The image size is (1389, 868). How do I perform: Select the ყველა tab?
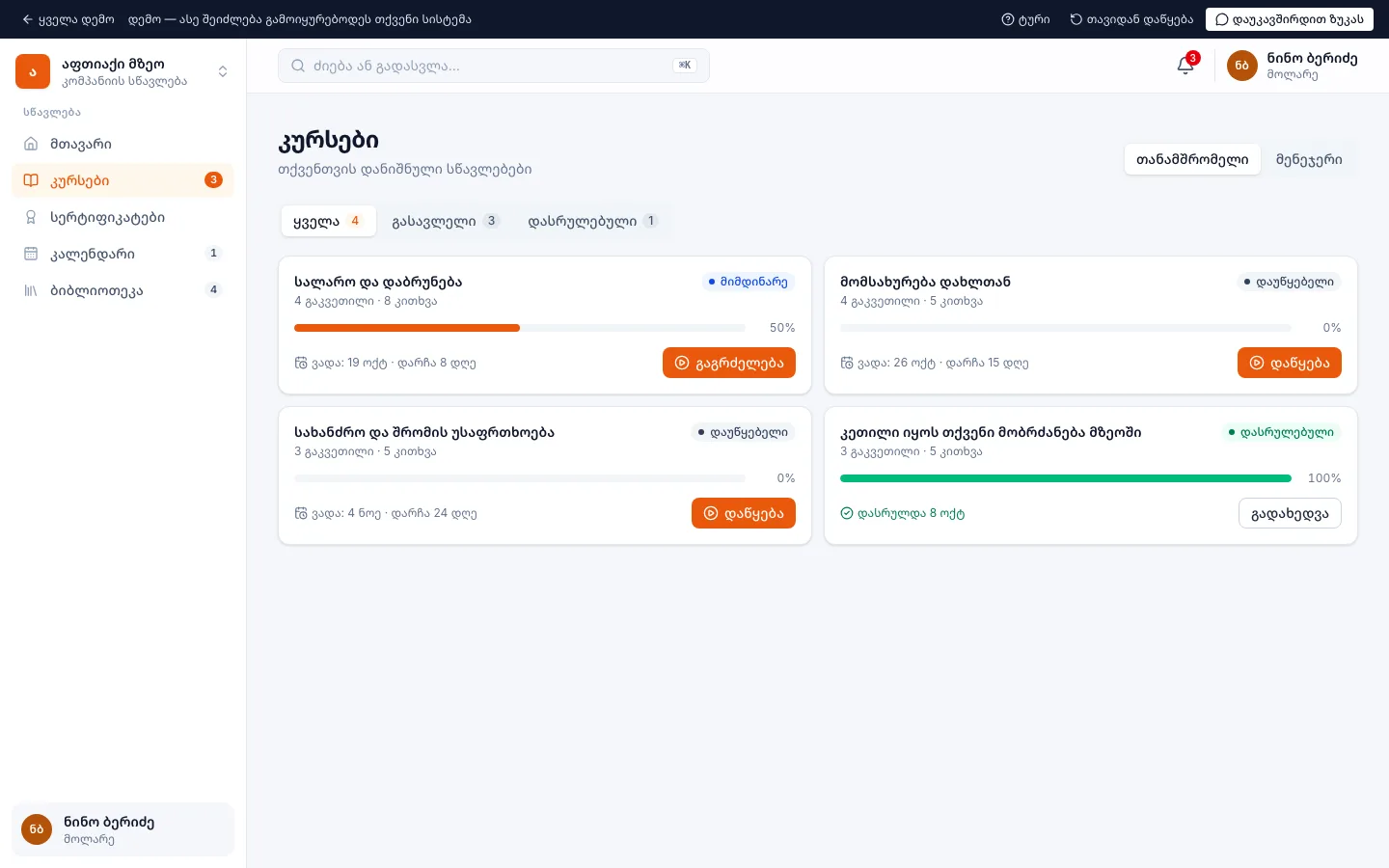pos(328,221)
